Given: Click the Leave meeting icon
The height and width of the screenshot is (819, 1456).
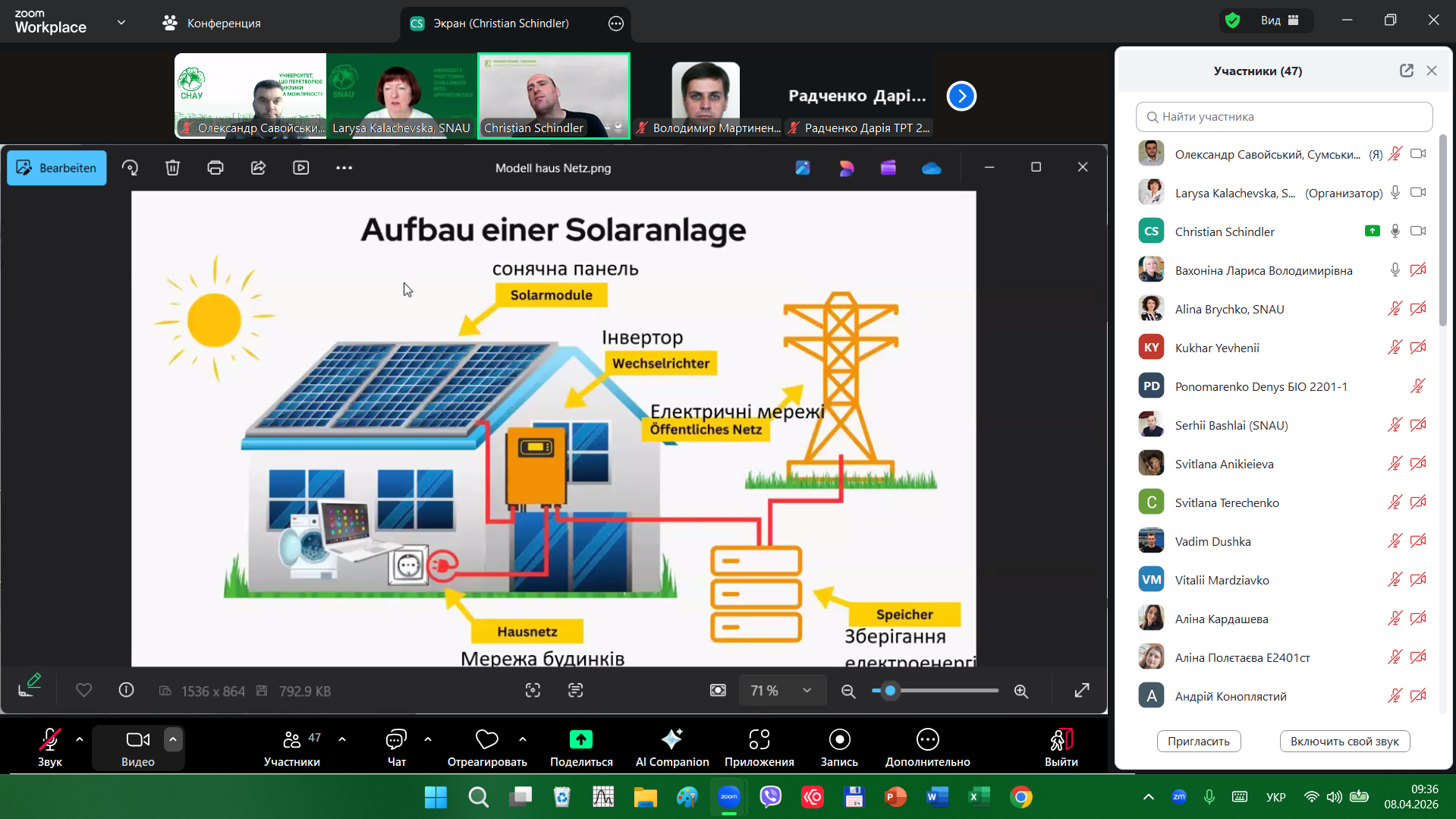Looking at the screenshot, I should (x=1061, y=739).
